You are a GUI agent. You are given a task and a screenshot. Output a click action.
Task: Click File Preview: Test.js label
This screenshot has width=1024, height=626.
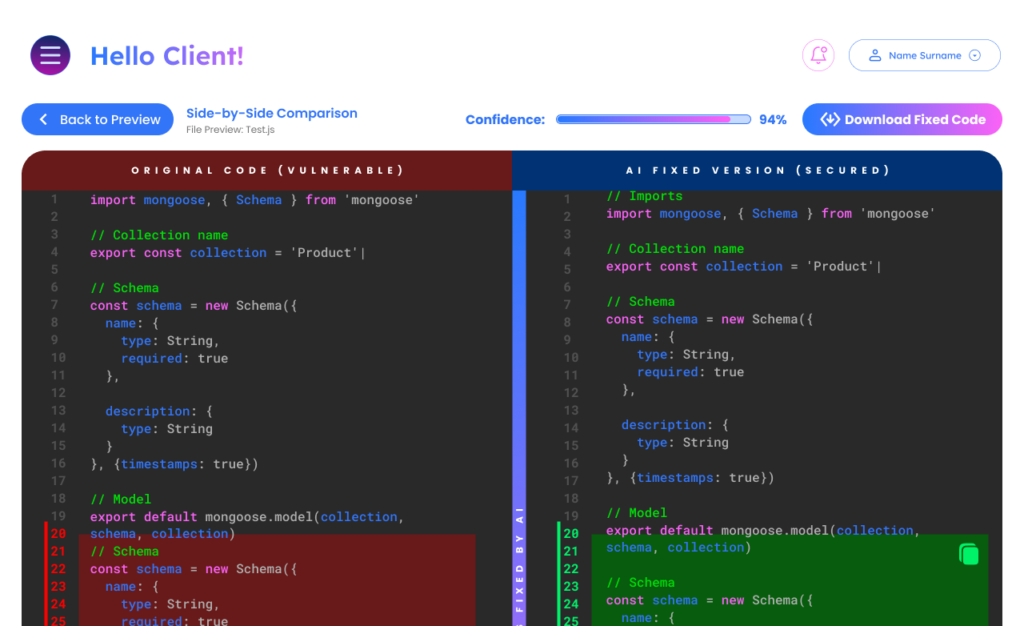coord(231,130)
